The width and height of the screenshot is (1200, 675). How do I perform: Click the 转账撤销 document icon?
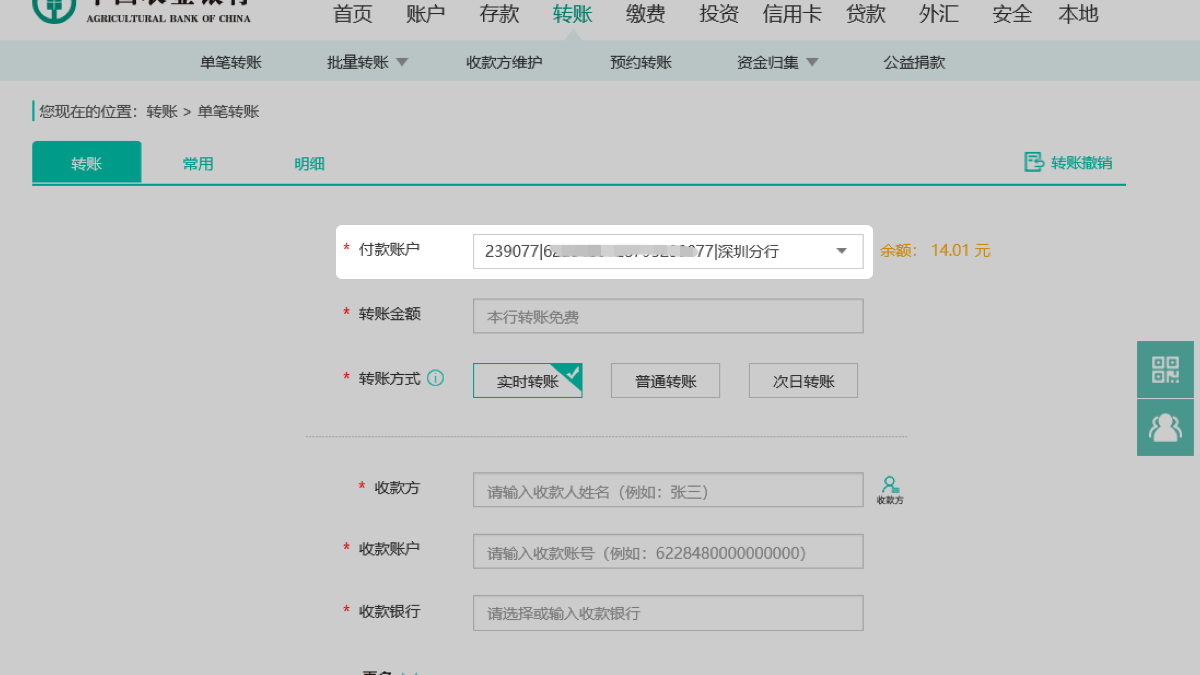[1033, 162]
